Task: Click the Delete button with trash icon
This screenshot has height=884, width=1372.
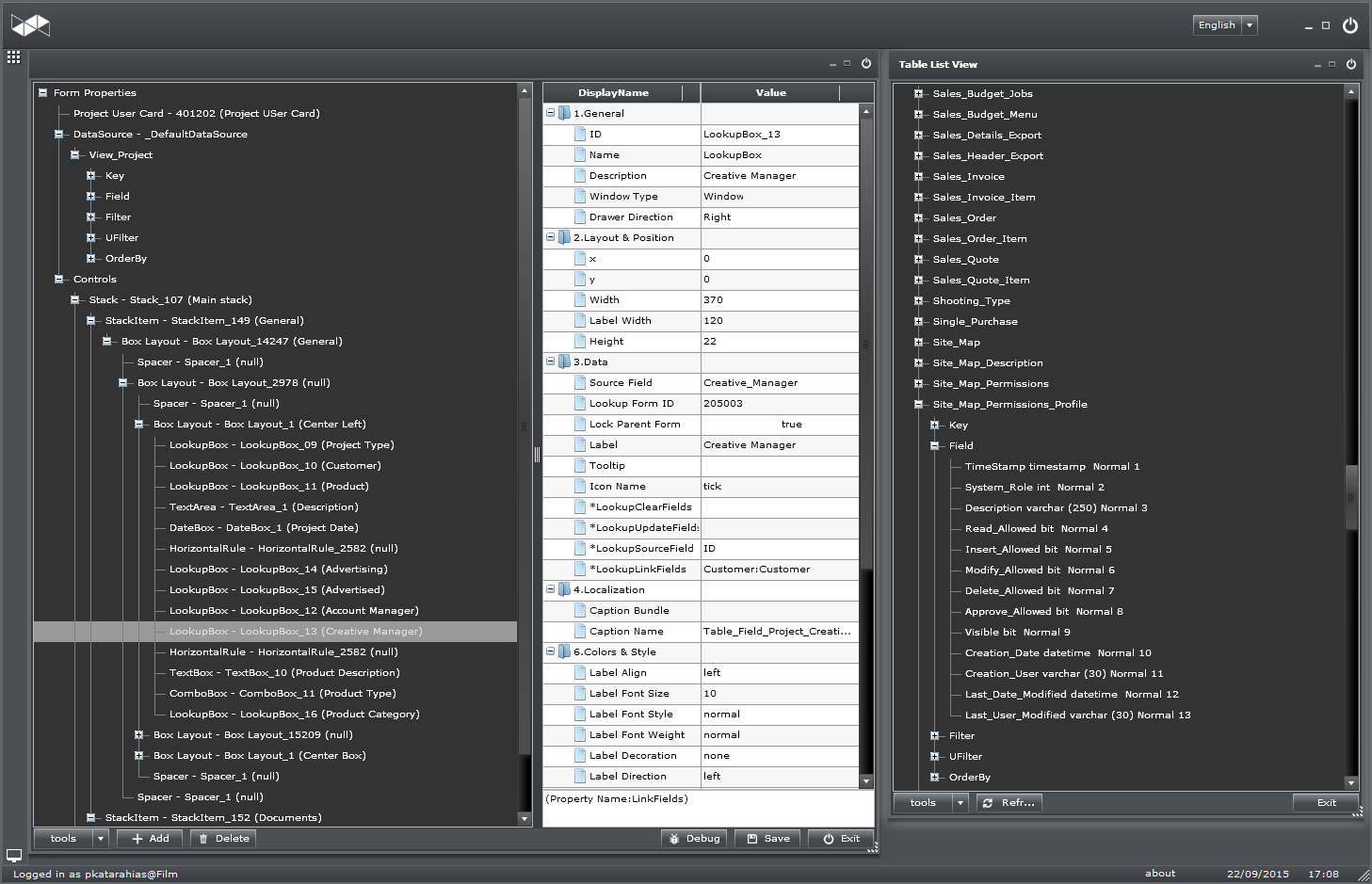Action: [223, 839]
